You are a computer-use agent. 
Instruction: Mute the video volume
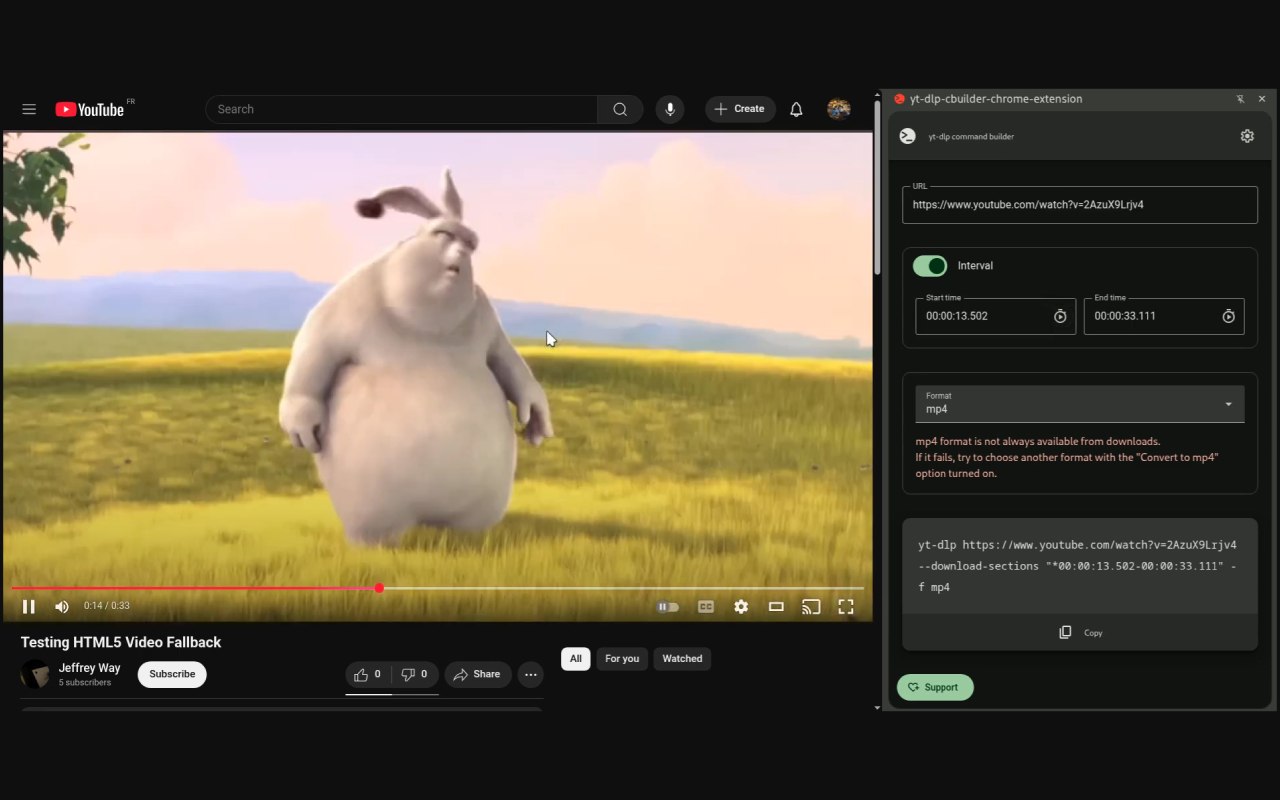tap(61, 606)
